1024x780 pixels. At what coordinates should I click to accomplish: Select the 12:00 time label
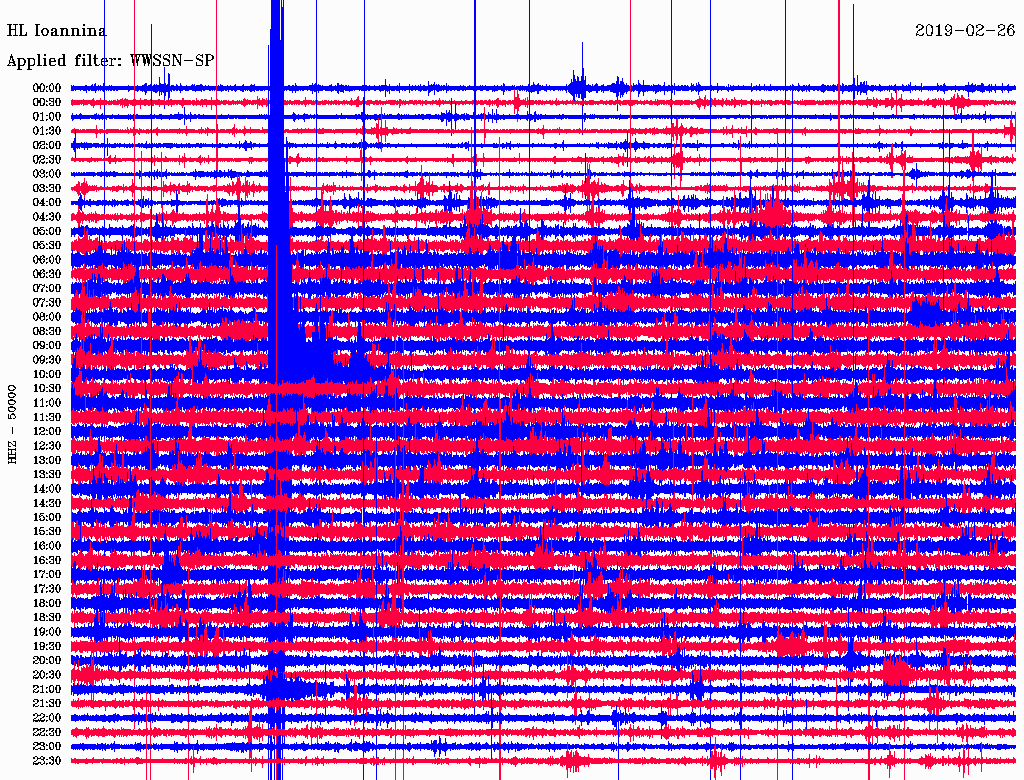[x=47, y=431]
